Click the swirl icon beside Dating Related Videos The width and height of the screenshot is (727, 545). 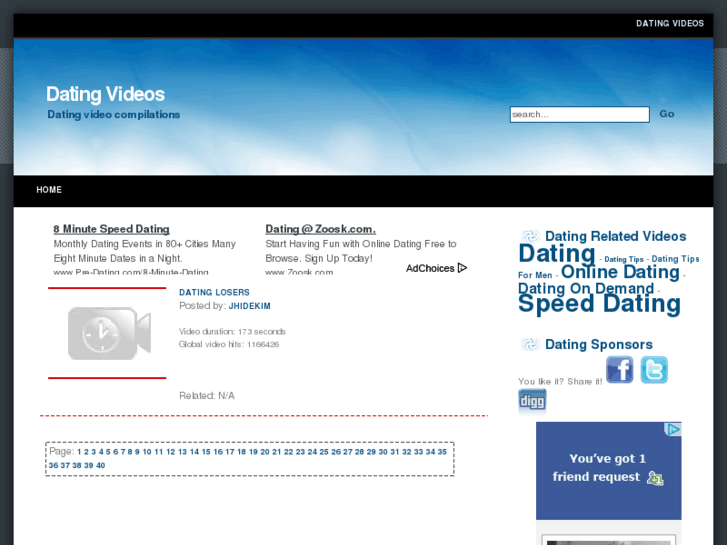point(530,236)
